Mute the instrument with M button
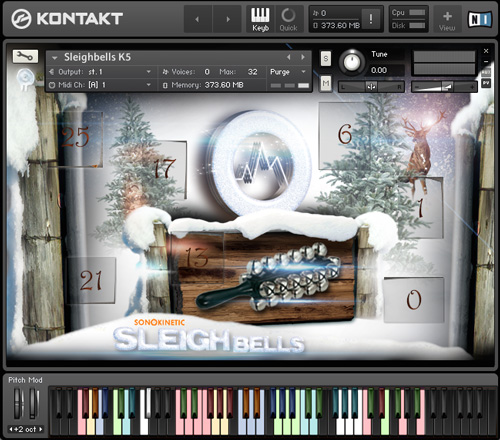 coord(326,83)
